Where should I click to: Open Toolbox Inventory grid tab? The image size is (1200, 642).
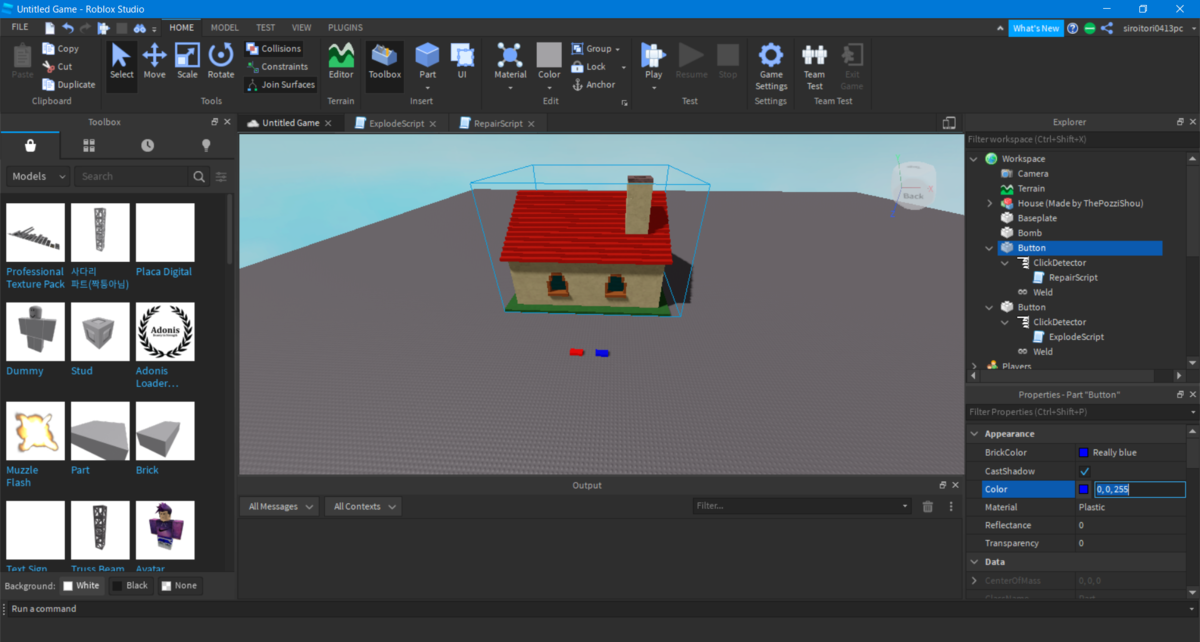89,145
